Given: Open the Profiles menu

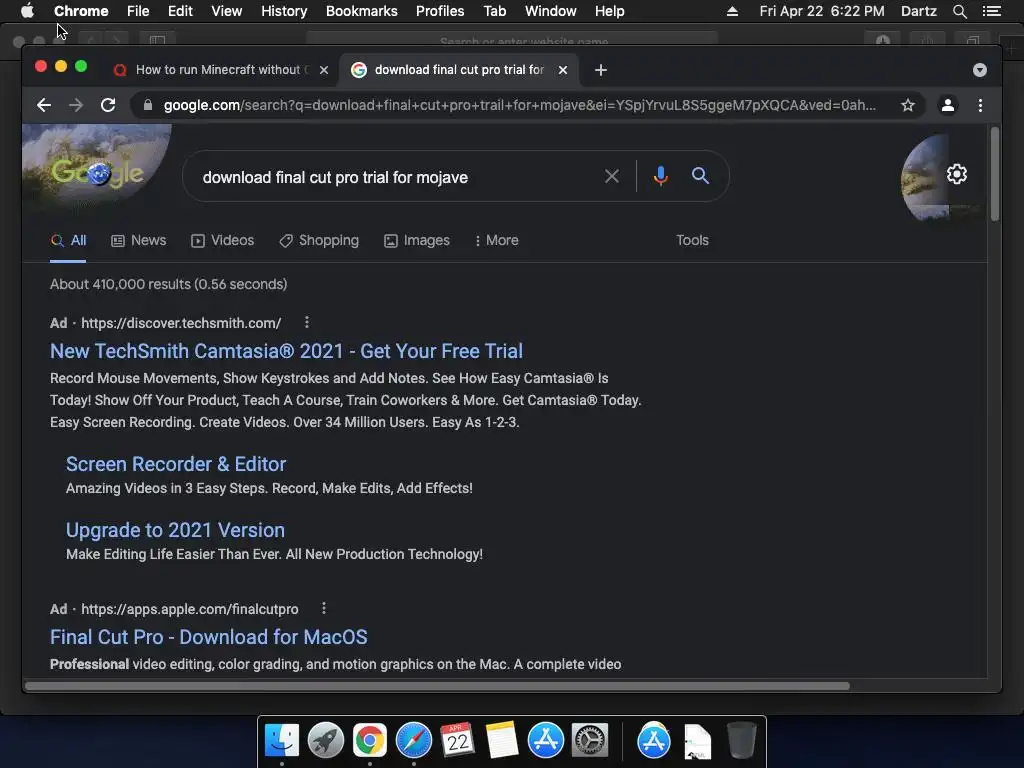Looking at the screenshot, I should click(x=440, y=11).
